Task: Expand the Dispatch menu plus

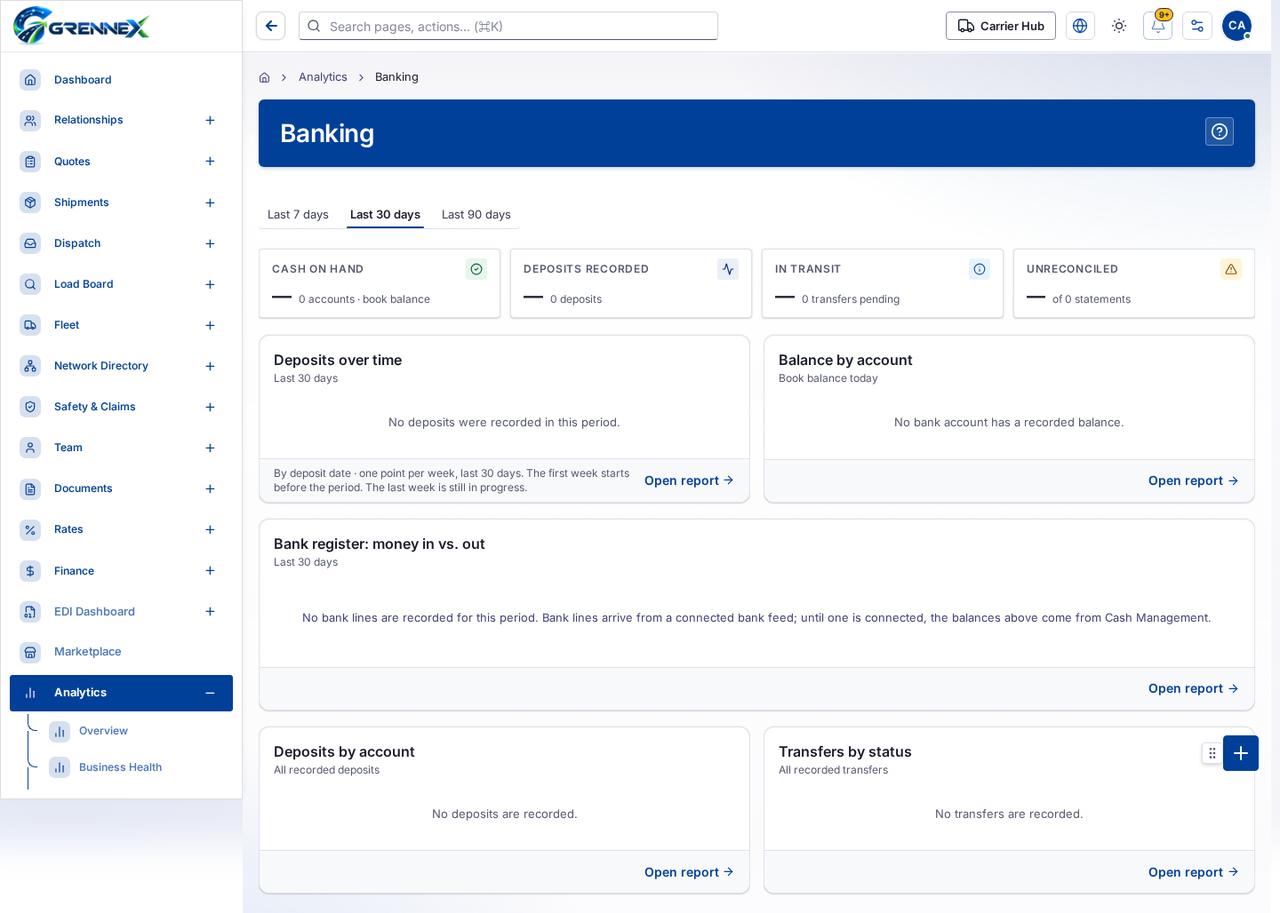Action: pos(210,244)
